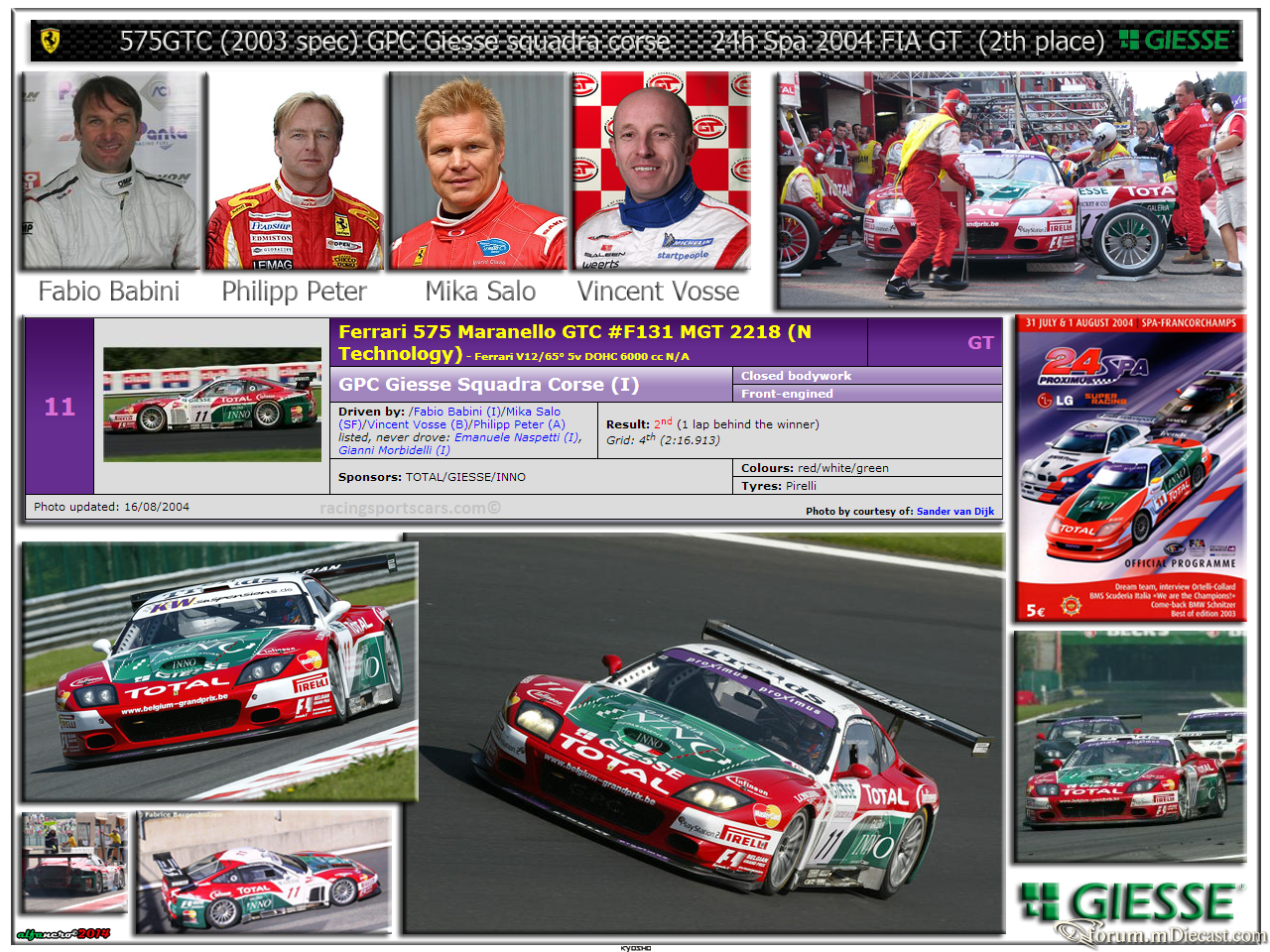Click the large GIESSE logo above the forum watermark
This screenshot has width=1270, height=952.
1130,902
